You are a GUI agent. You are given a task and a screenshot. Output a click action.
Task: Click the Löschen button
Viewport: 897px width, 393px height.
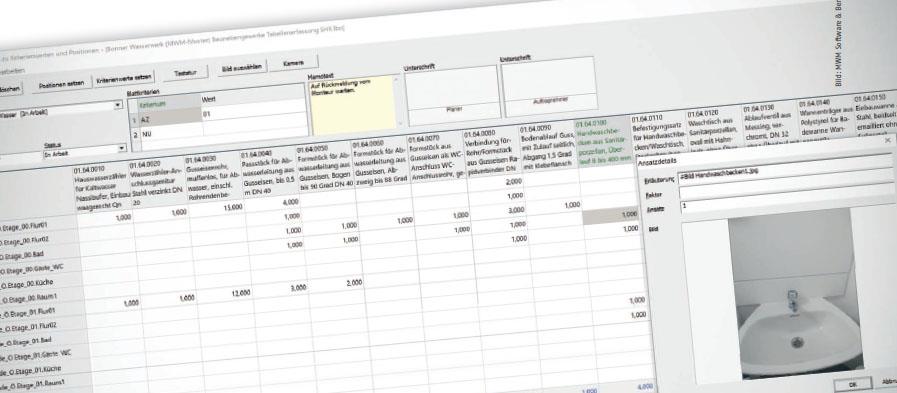(10, 89)
